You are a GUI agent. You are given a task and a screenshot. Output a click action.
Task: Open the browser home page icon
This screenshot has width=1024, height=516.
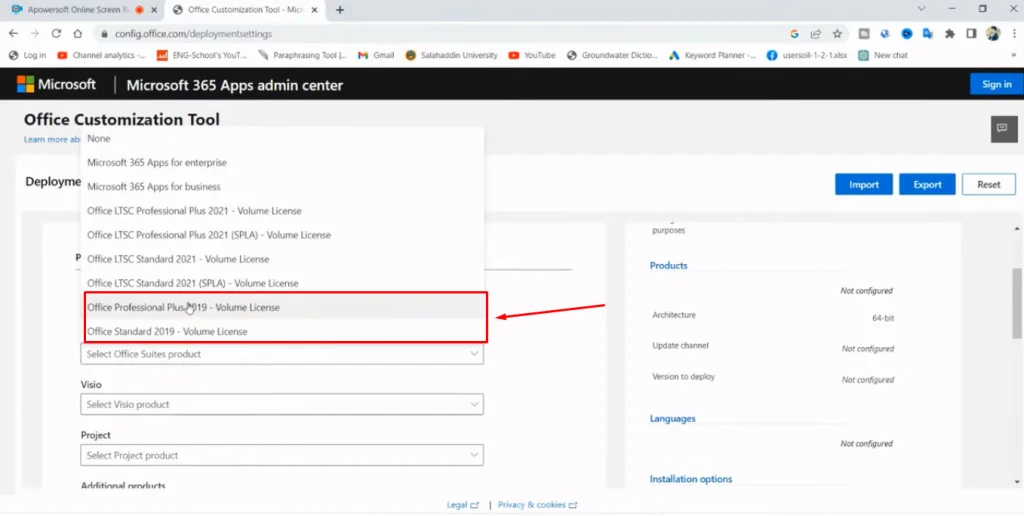coord(77,34)
